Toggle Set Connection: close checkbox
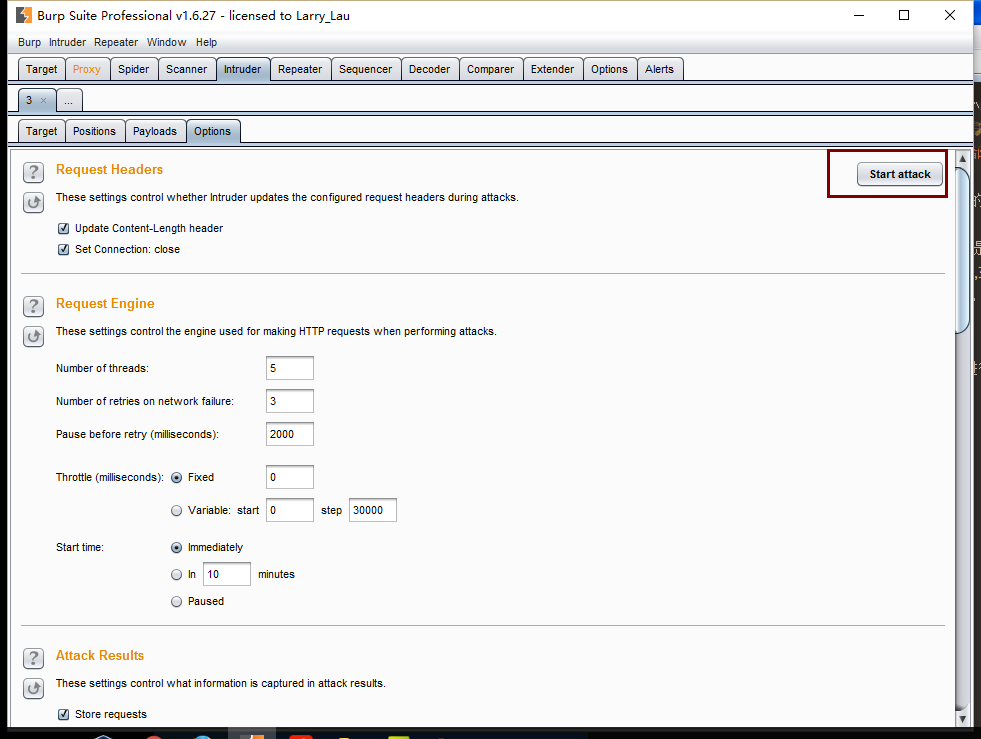The height and width of the screenshot is (739, 981). click(x=63, y=249)
